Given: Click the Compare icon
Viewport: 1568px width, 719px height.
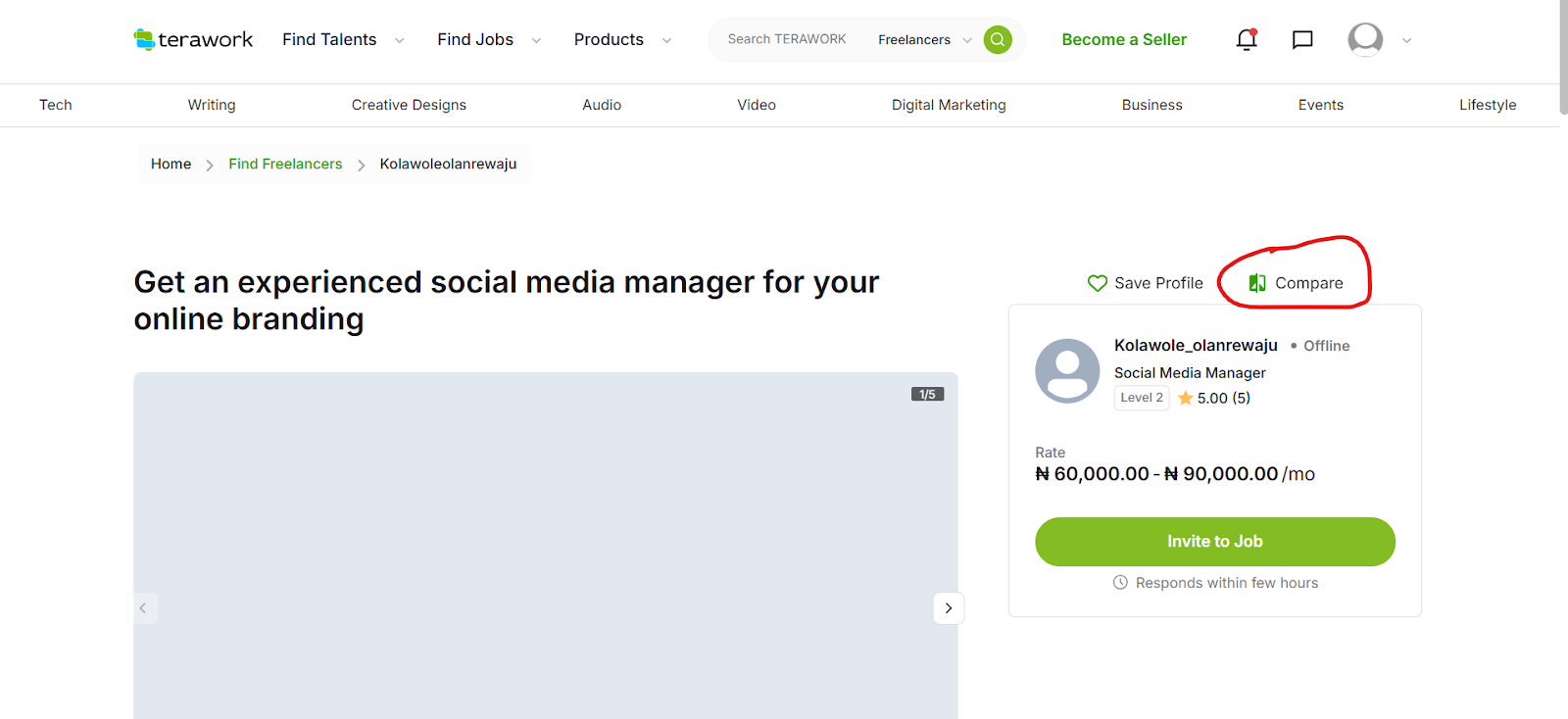Looking at the screenshot, I should point(1257,283).
